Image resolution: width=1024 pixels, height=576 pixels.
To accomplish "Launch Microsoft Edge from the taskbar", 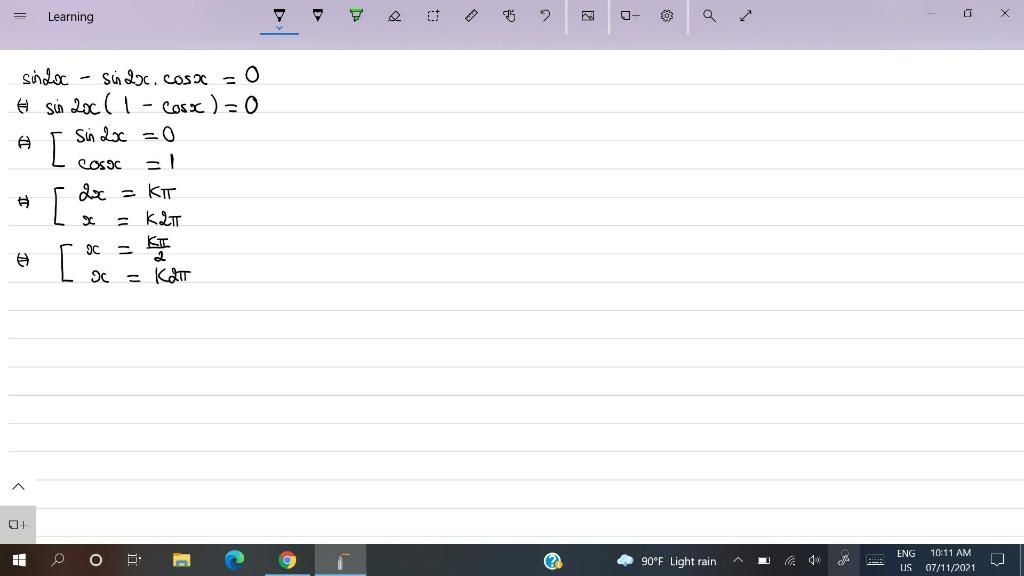I will [x=234, y=560].
